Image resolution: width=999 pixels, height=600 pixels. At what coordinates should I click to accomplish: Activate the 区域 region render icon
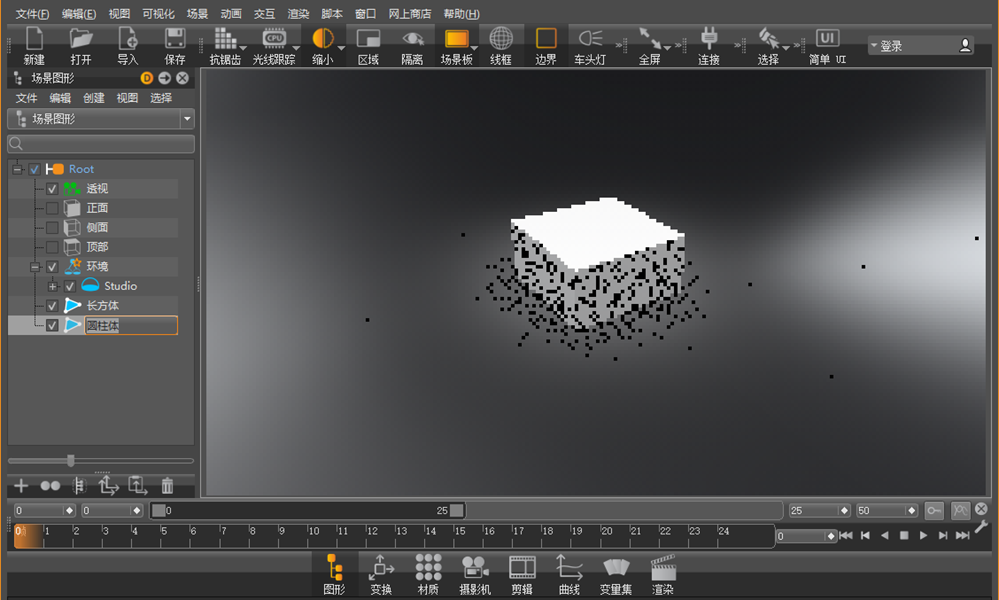pyautogui.click(x=368, y=39)
